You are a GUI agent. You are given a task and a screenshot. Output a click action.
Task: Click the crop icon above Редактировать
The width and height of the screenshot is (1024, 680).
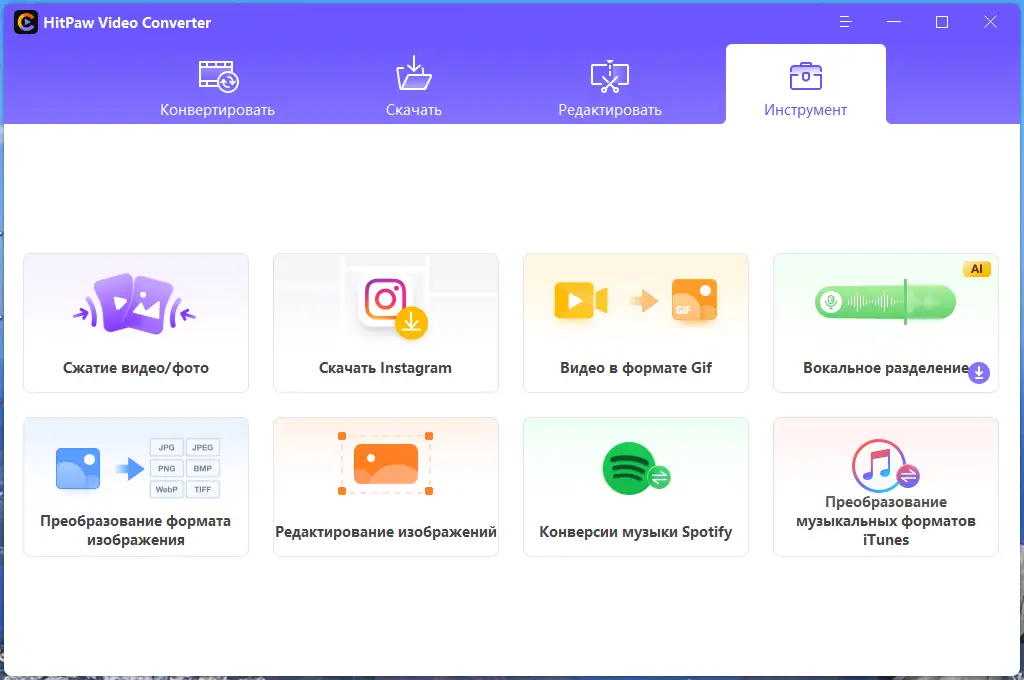608,75
